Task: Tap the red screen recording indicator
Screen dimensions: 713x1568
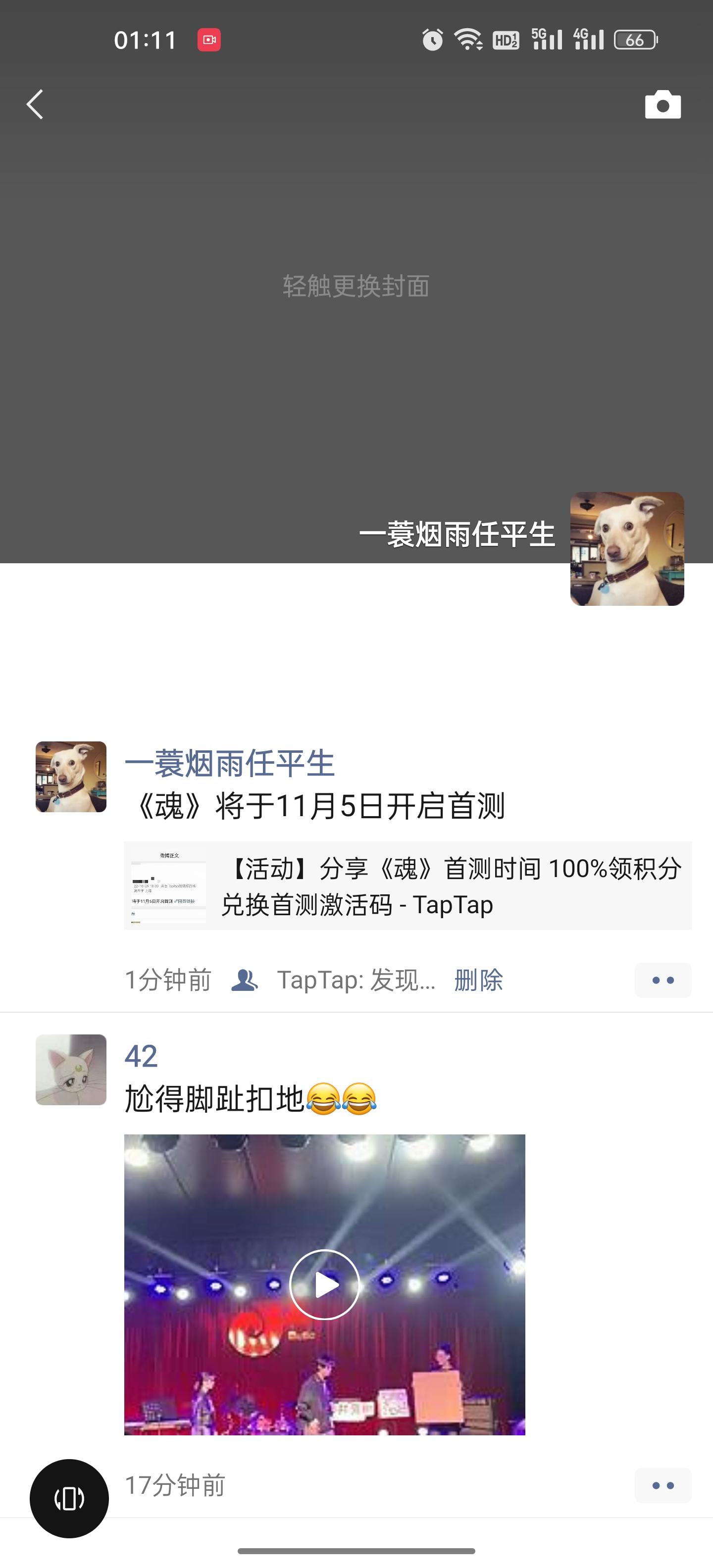Action: pyautogui.click(x=209, y=40)
